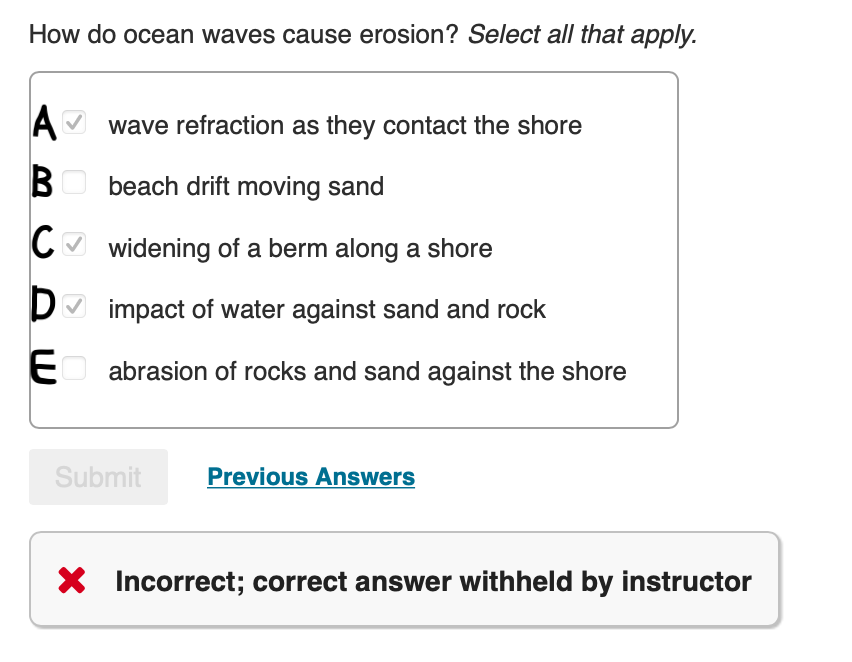This screenshot has height=662, width=852.
Task: Select the widening of a berm text
Action: 300,248
